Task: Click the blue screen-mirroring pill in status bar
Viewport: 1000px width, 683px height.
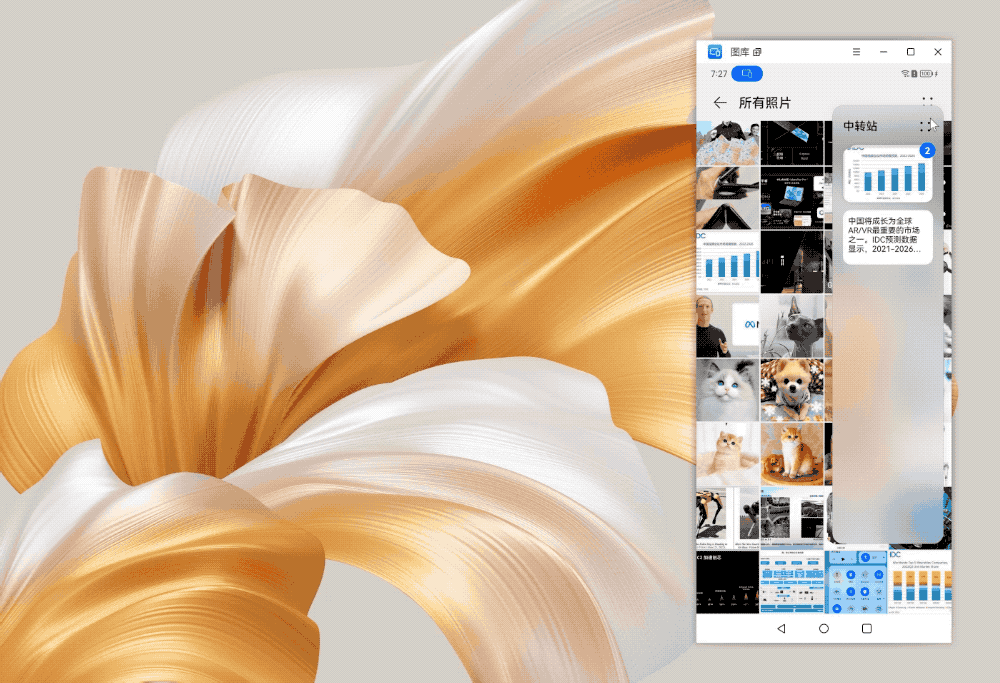Action: (x=747, y=74)
